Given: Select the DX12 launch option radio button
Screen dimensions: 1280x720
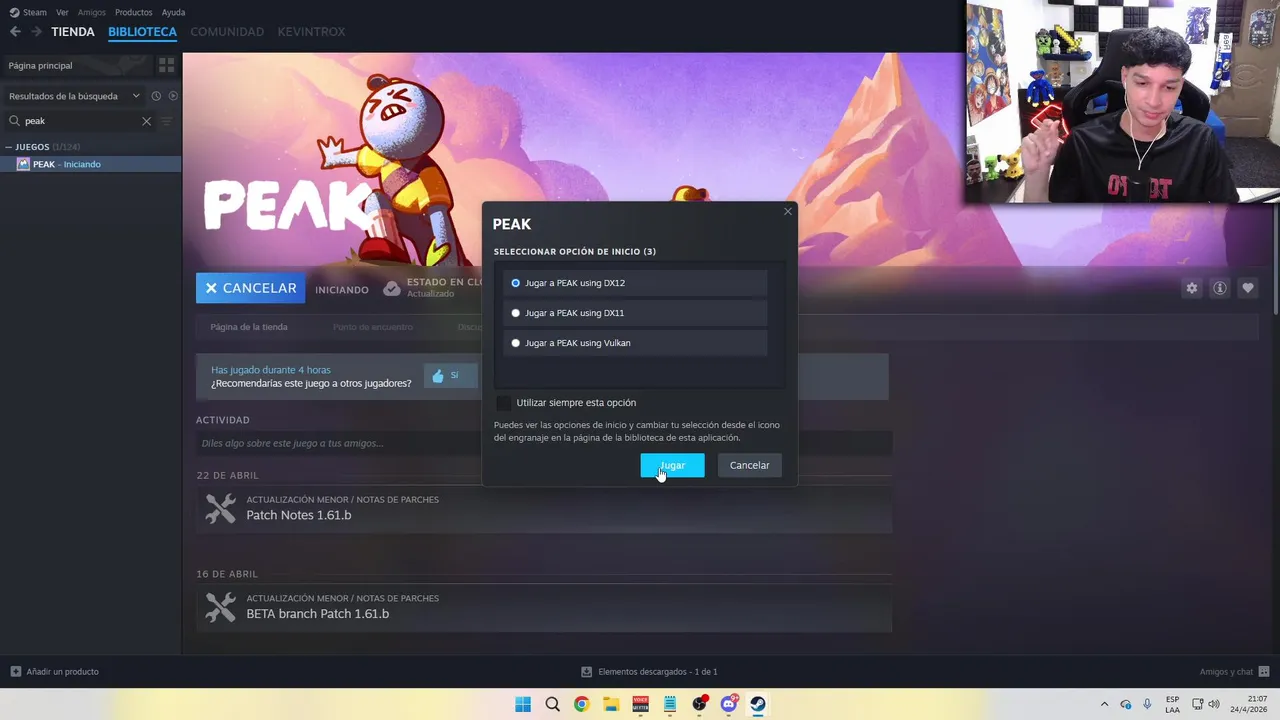Looking at the screenshot, I should point(516,283).
